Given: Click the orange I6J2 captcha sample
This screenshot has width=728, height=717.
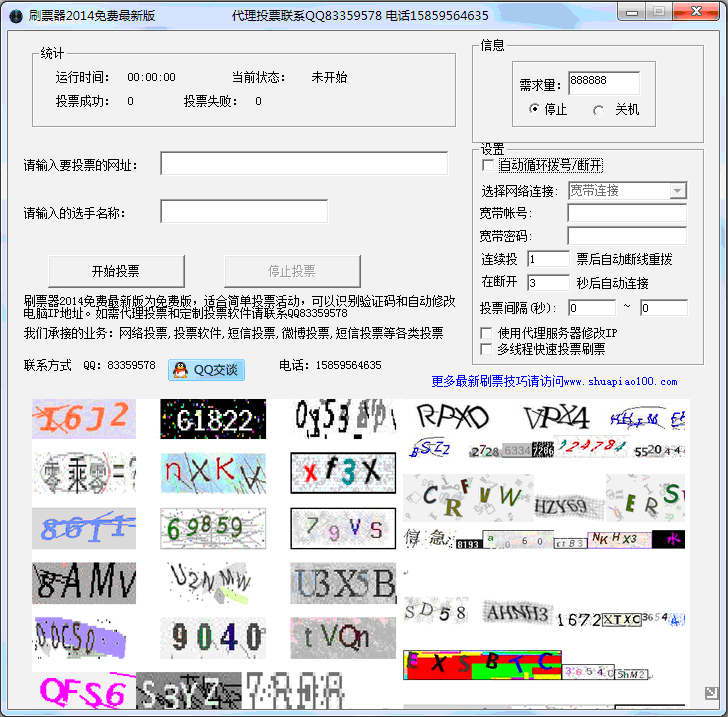Looking at the screenshot, I should [84, 419].
